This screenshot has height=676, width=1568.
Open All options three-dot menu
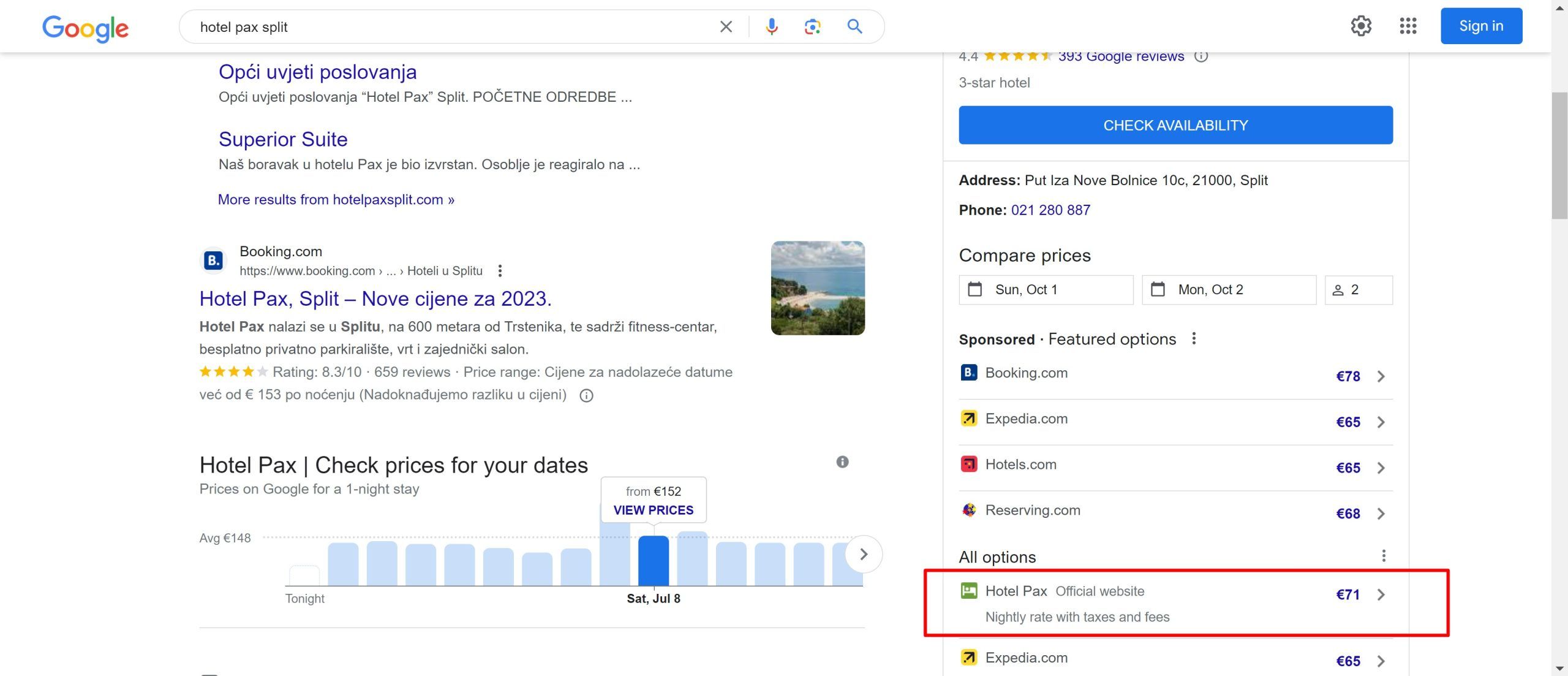(1383, 556)
